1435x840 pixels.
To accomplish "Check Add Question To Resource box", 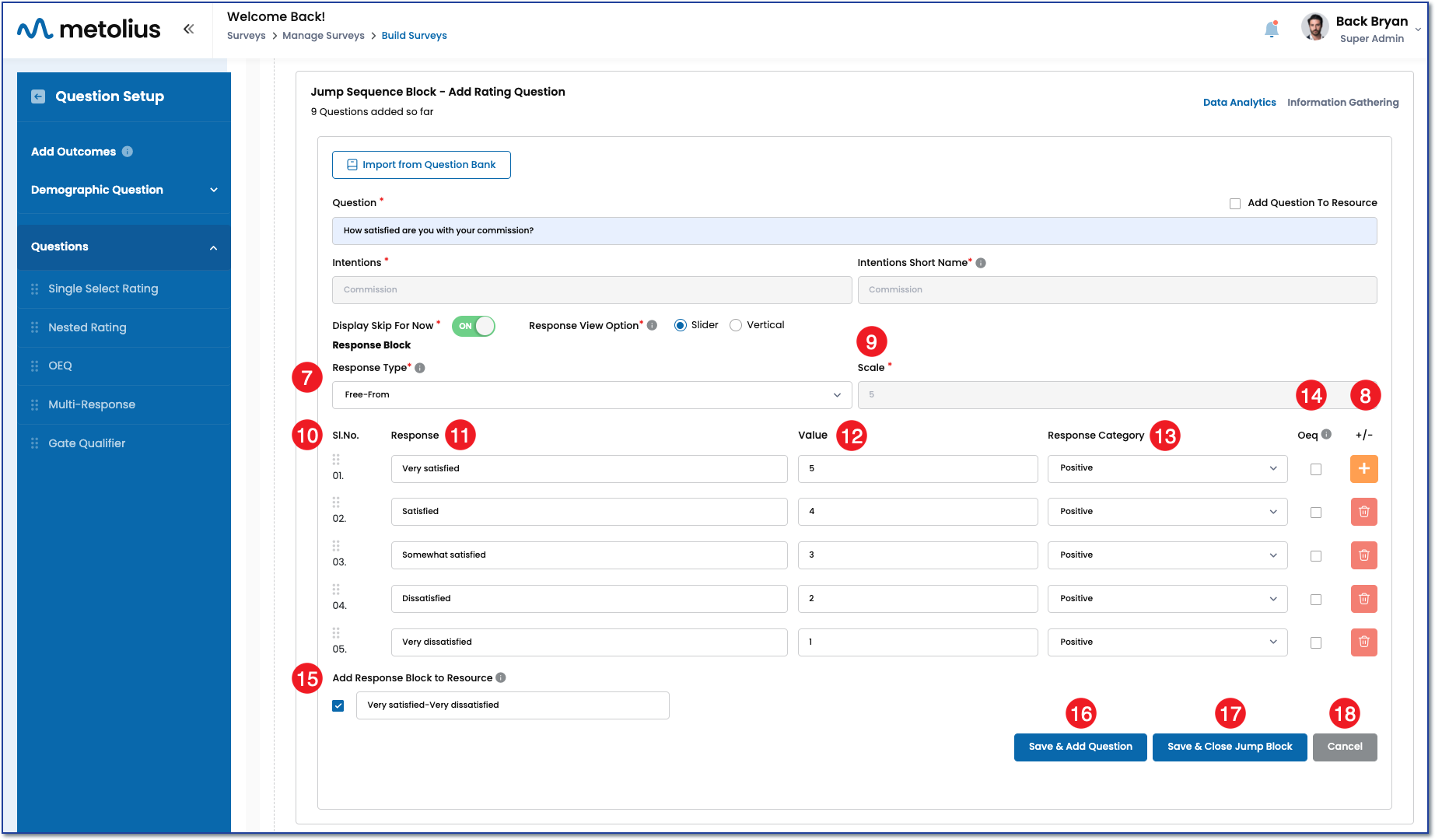I will [x=1235, y=204].
